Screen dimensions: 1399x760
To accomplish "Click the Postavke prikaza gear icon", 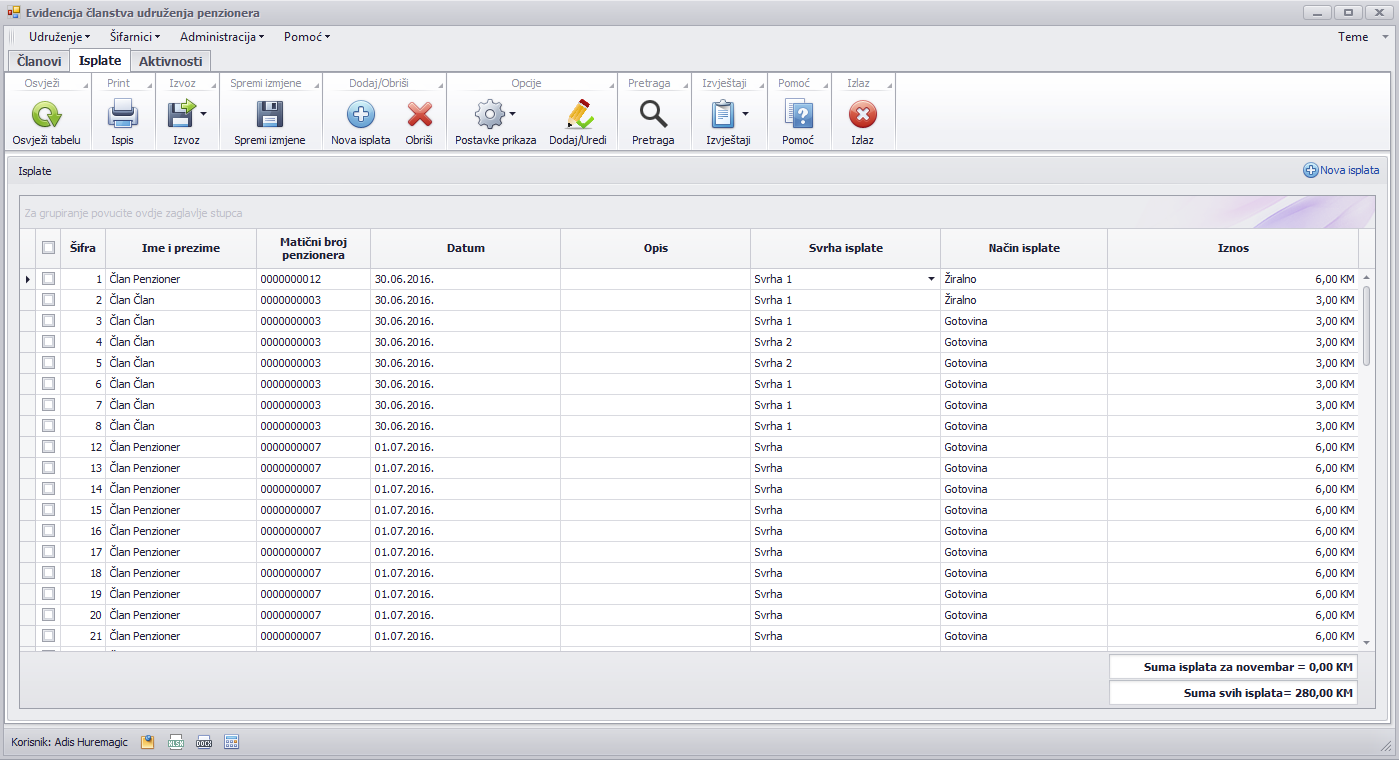I will tap(489, 114).
